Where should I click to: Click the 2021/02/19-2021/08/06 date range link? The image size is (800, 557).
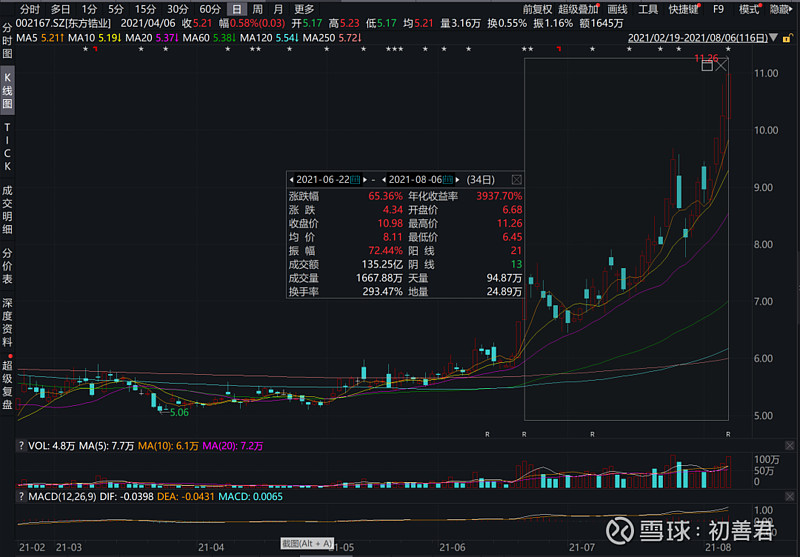[x=697, y=38]
